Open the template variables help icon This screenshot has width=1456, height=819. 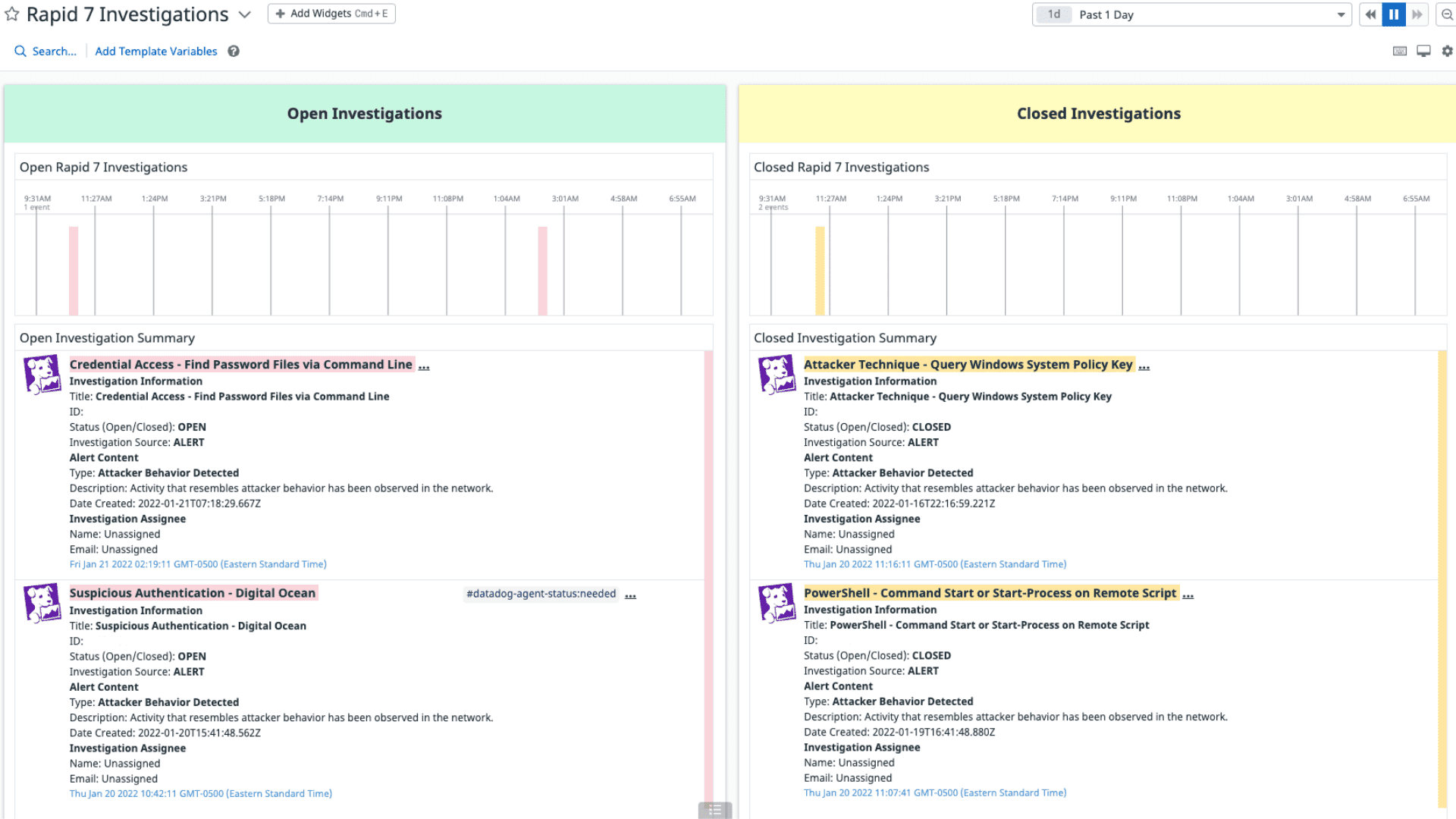pyautogui.click(x=234, y=51)
